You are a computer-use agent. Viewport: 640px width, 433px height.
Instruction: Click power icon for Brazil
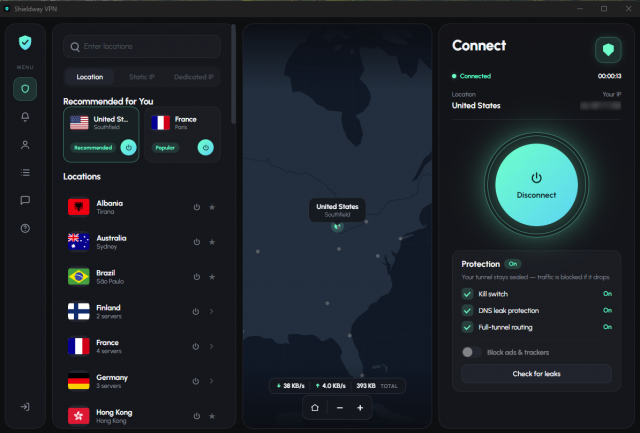(x=196, y=277)
